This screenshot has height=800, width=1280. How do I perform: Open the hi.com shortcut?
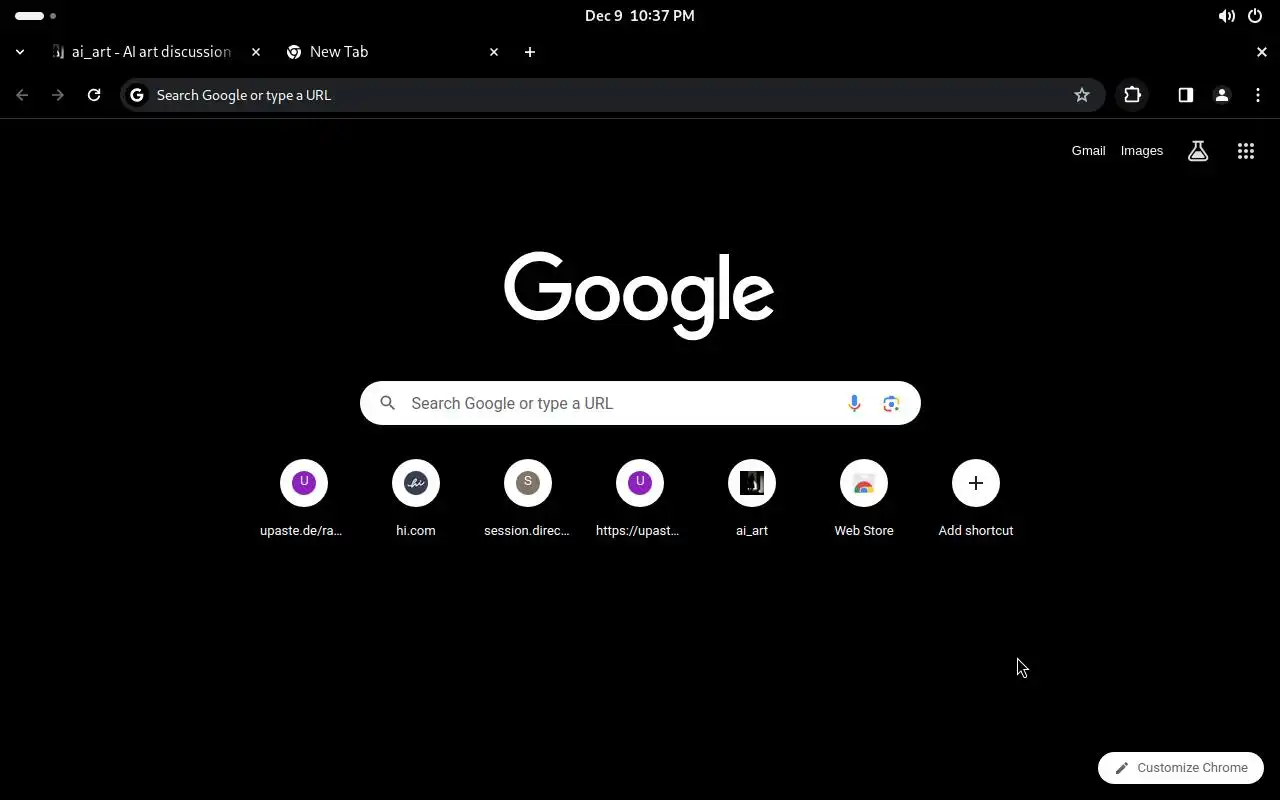(415, 499)
